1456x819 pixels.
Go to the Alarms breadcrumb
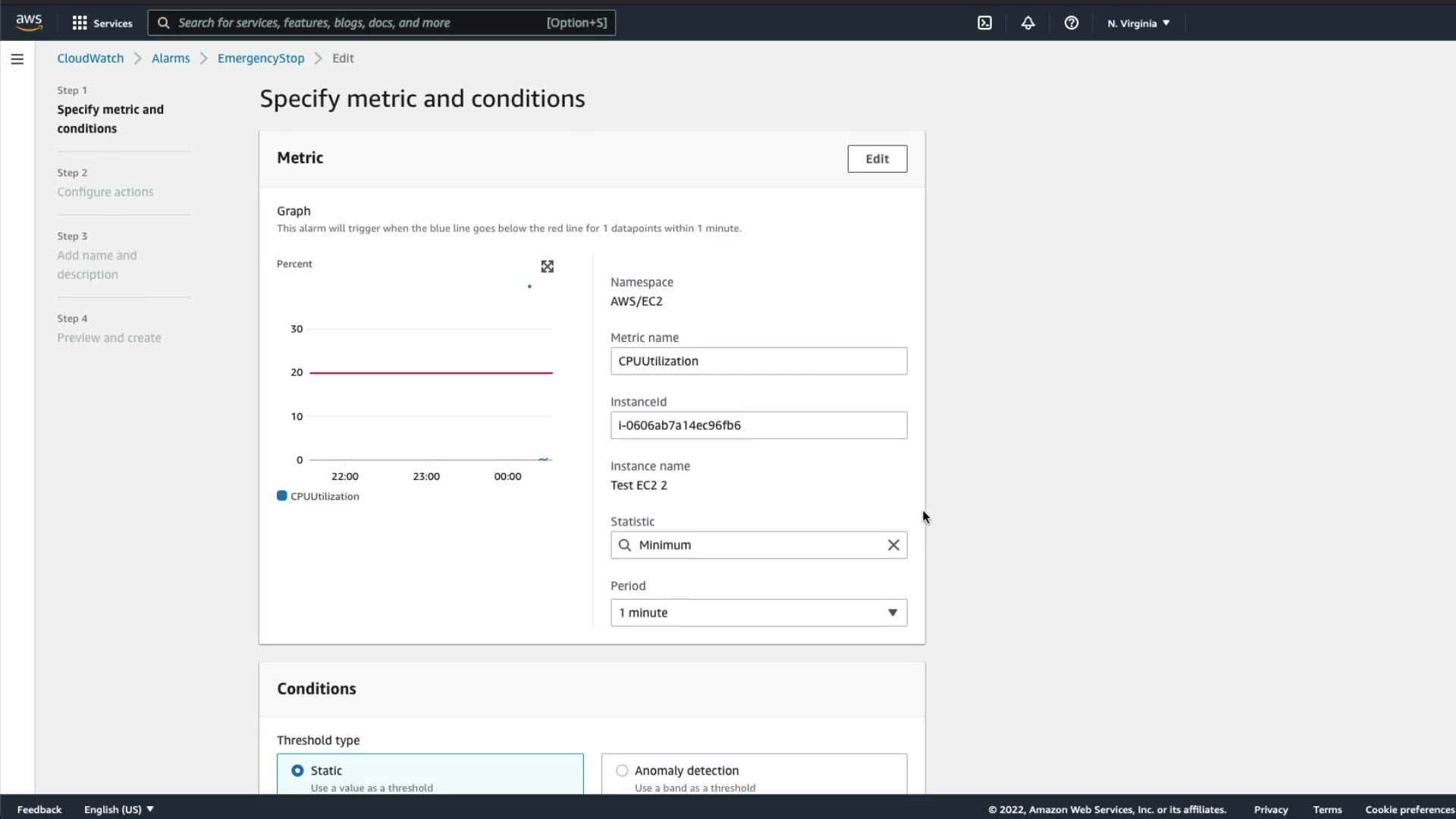[x=171, y=58]
